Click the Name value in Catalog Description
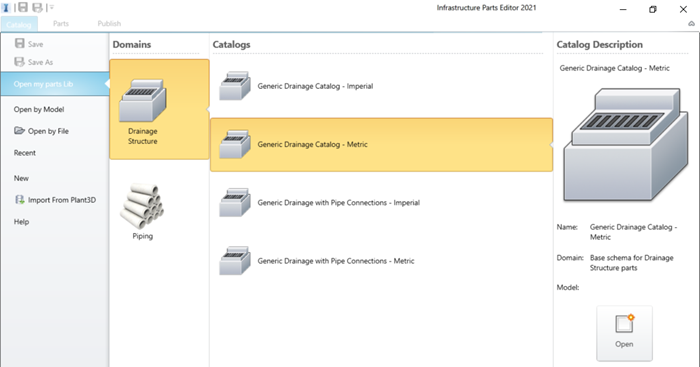The image size is (700, 367). pos(633,232)
